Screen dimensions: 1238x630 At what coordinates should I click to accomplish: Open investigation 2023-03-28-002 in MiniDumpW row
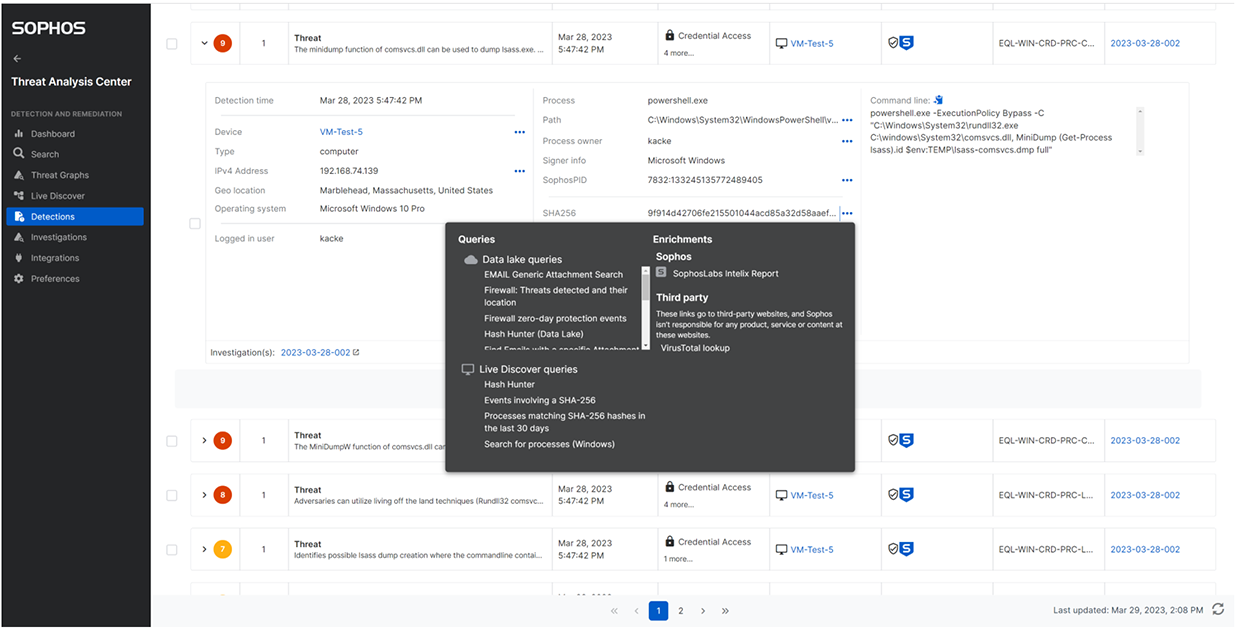point(1145,440)
